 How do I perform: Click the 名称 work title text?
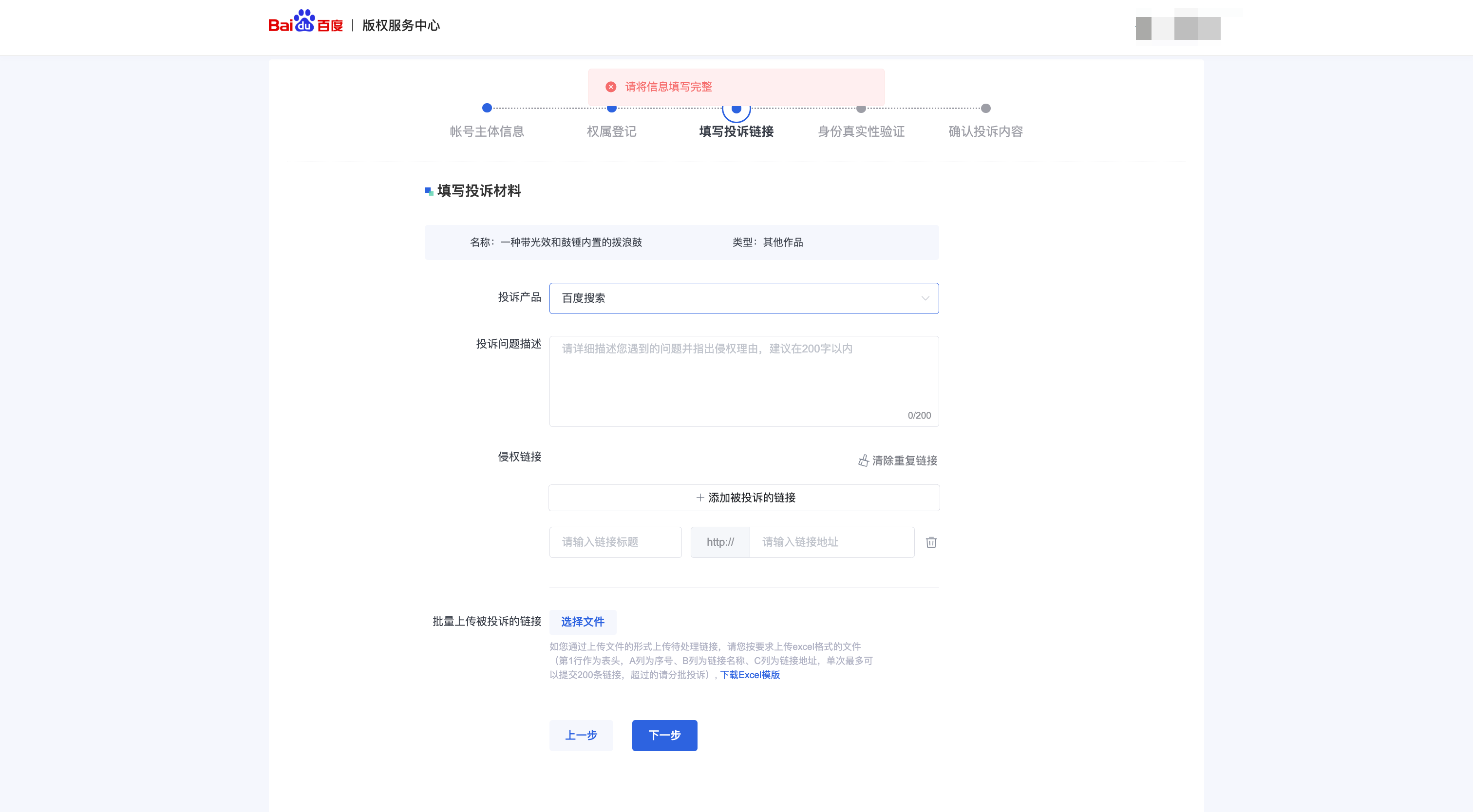click(x=556, y=242)
